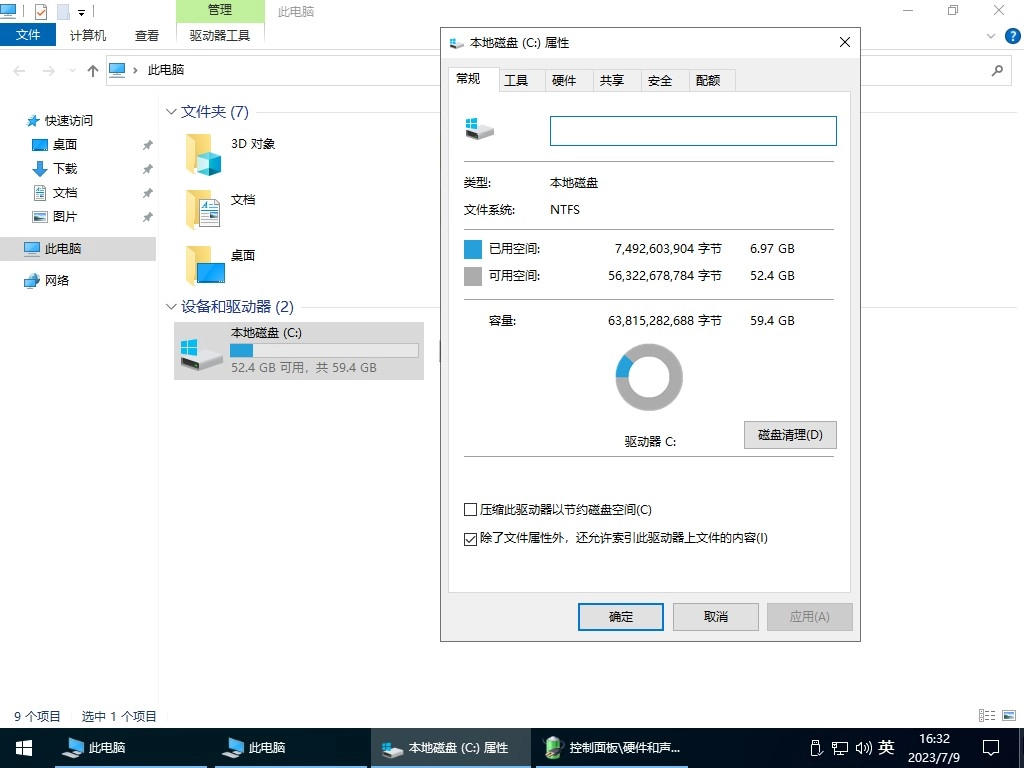This screenshot has height=768, width=1024.
Task: Switch to the 硬件 tab
Action: (566, 79)
